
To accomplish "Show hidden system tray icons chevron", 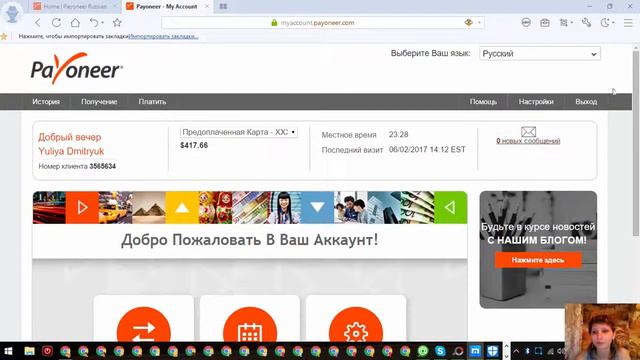I will click(516, 351).
